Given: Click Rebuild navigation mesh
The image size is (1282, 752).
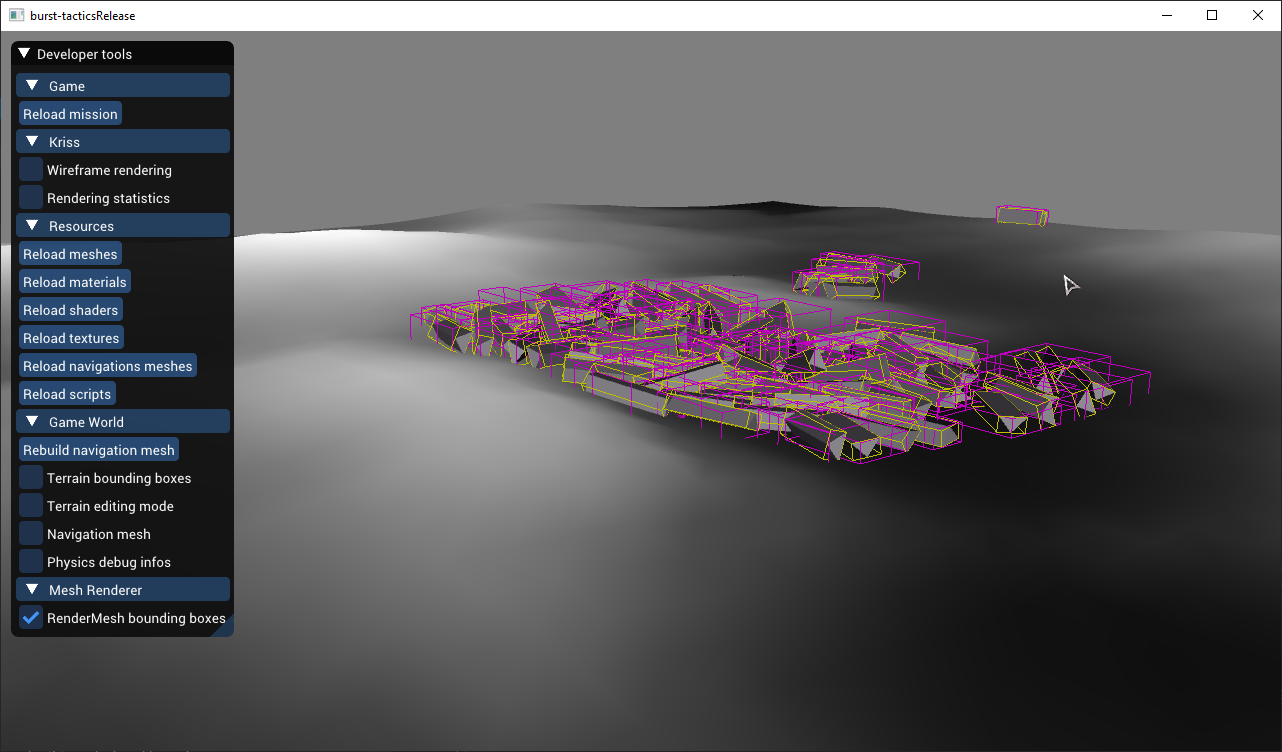Looking at the screenshot, I should (99, 450).
